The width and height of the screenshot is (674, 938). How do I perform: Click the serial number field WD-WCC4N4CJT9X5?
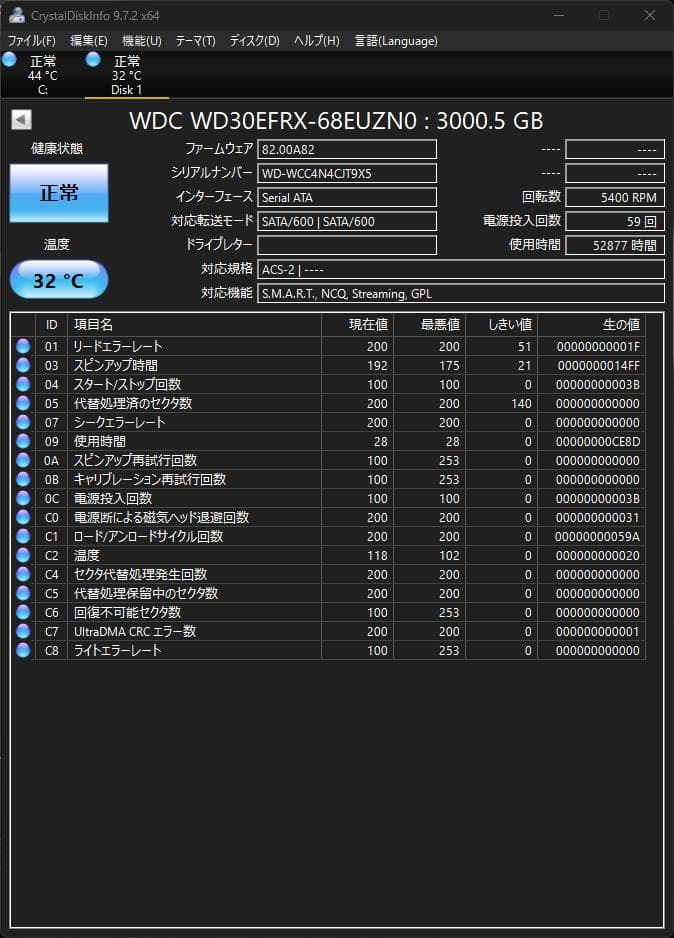coord(347,173)
